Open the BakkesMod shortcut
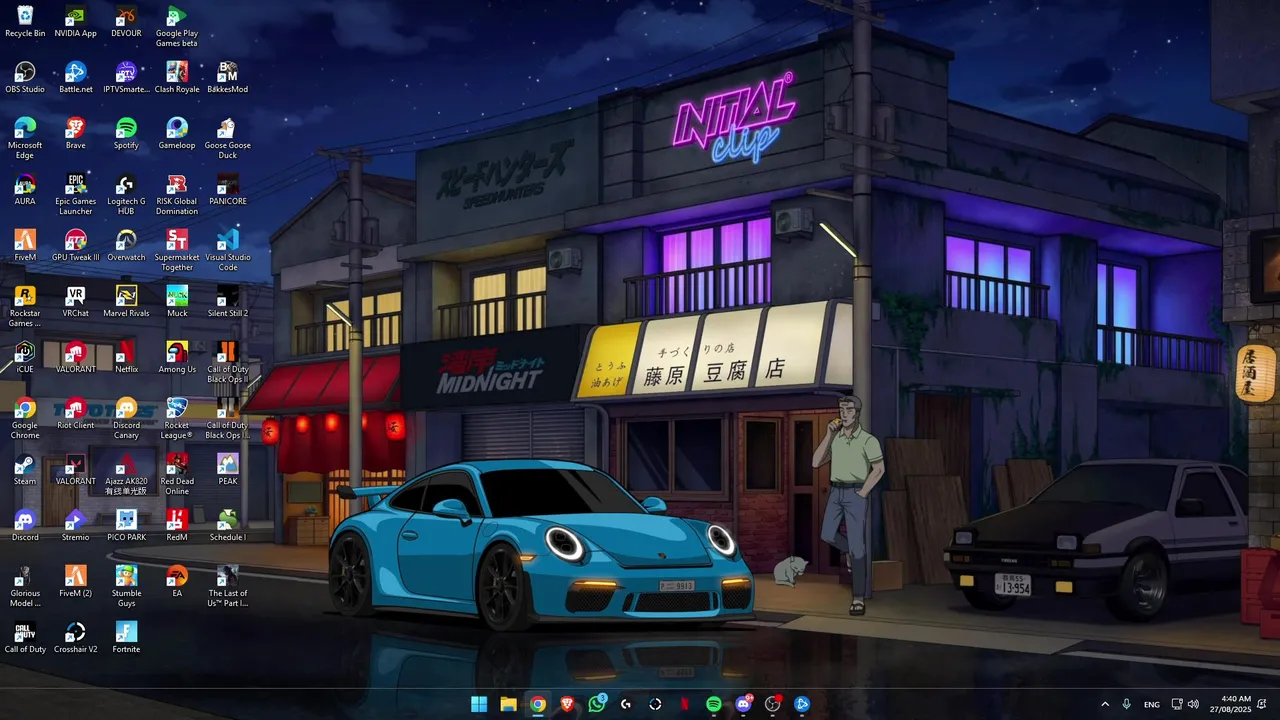The height and width of the screenshot is (720, 1280). (228, 77)
